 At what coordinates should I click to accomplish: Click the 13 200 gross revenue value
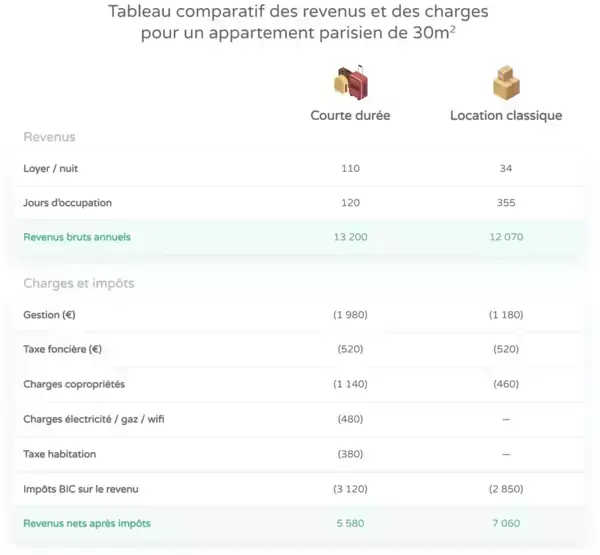350,237
